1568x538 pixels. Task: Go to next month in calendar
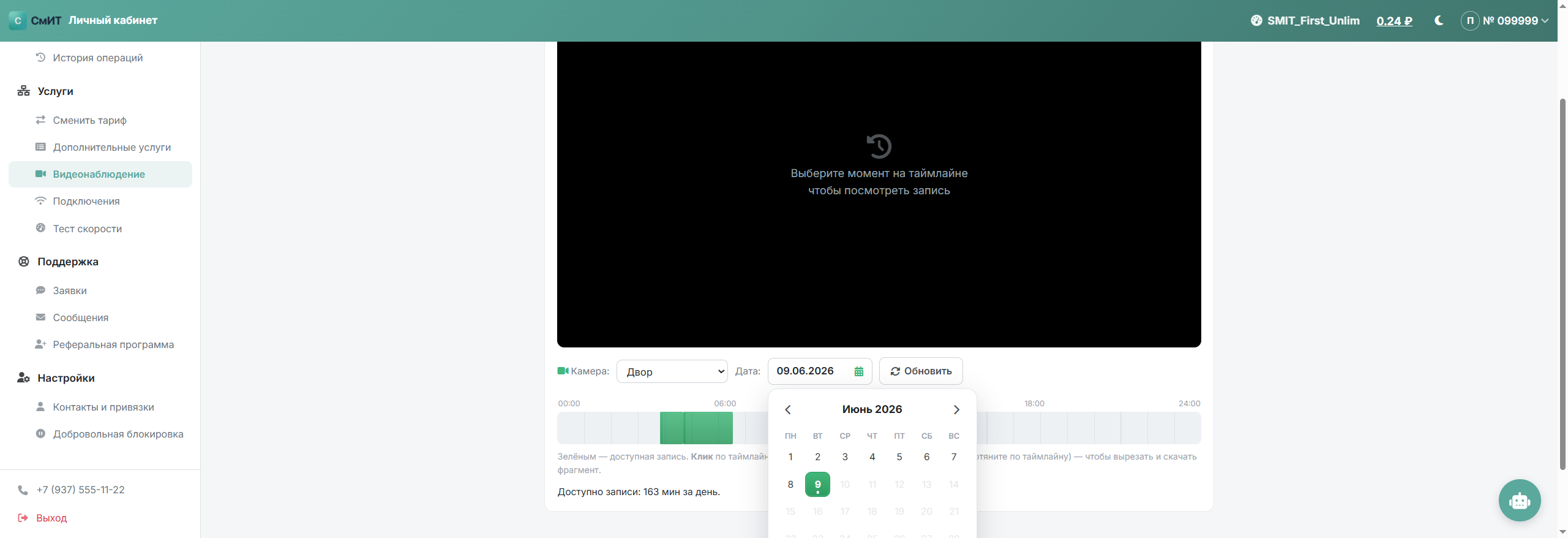point(956,409)
